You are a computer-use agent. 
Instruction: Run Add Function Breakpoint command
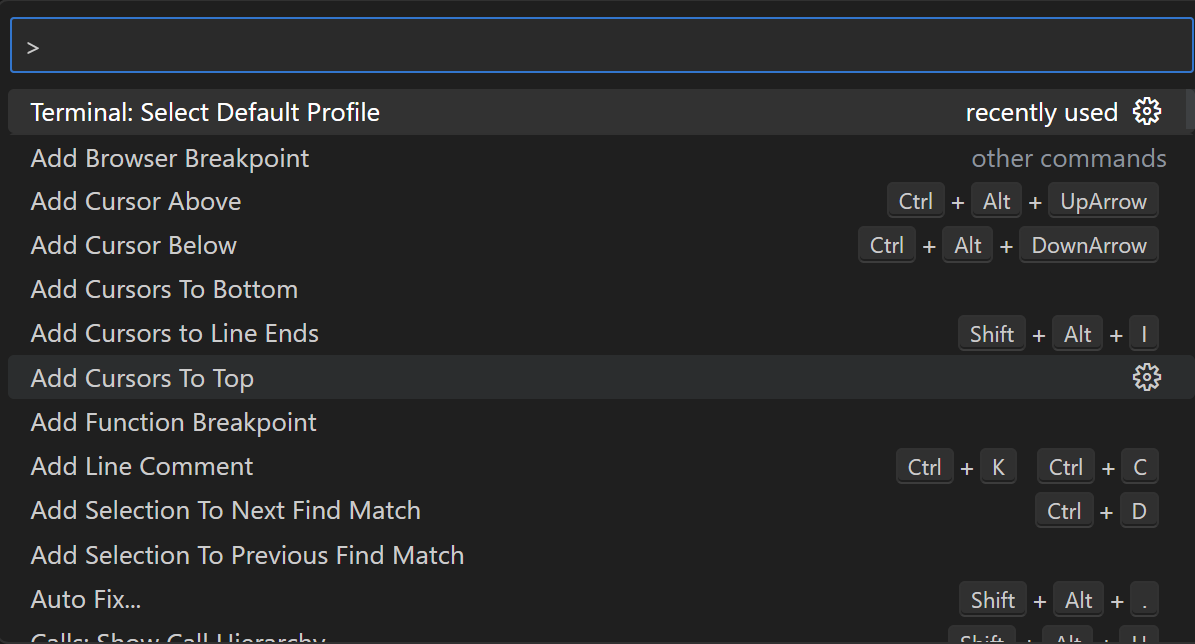pyautogui.click(x=174, y=422)
